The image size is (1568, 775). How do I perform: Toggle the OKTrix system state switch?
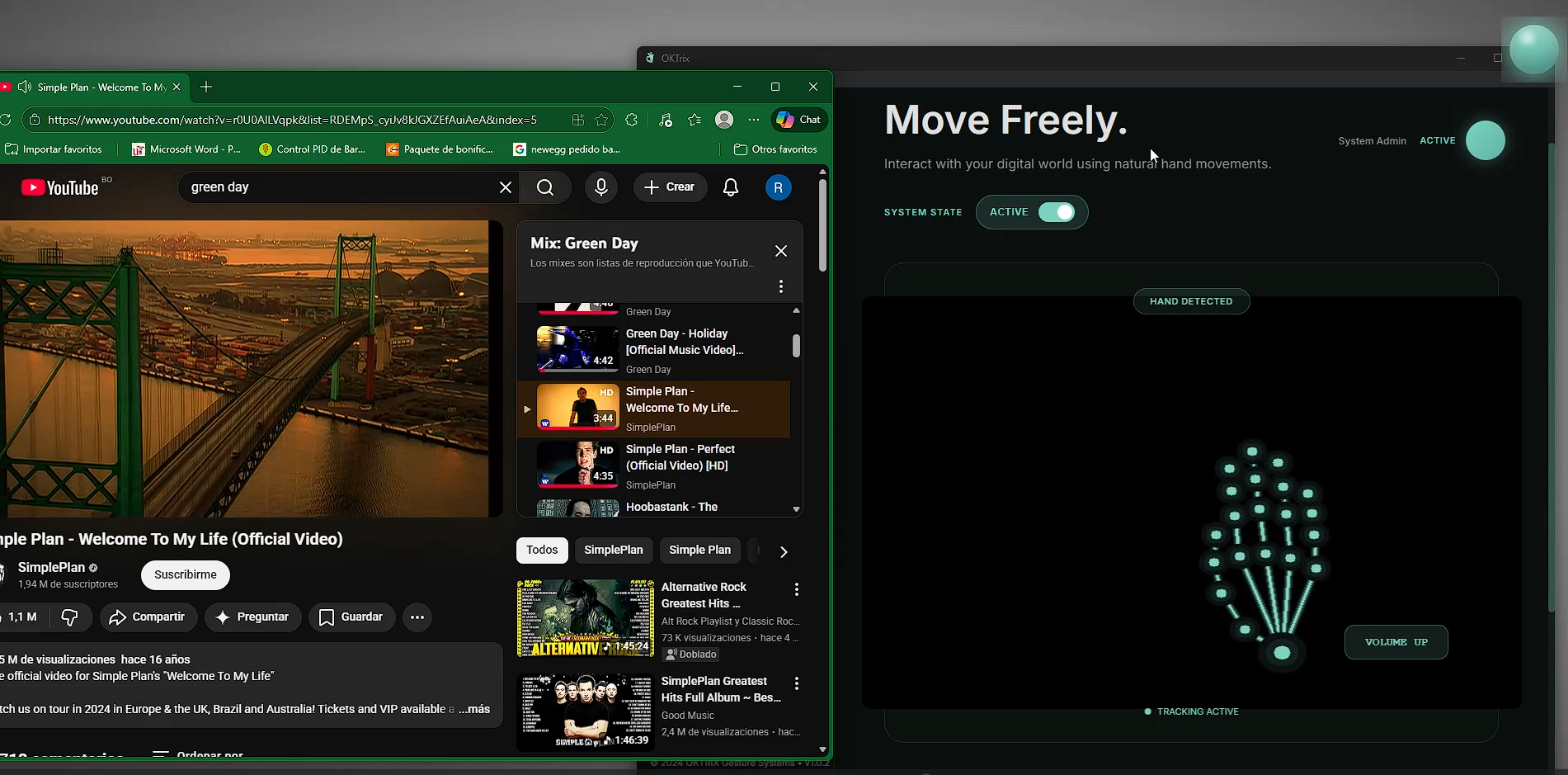pos(1056,212)
